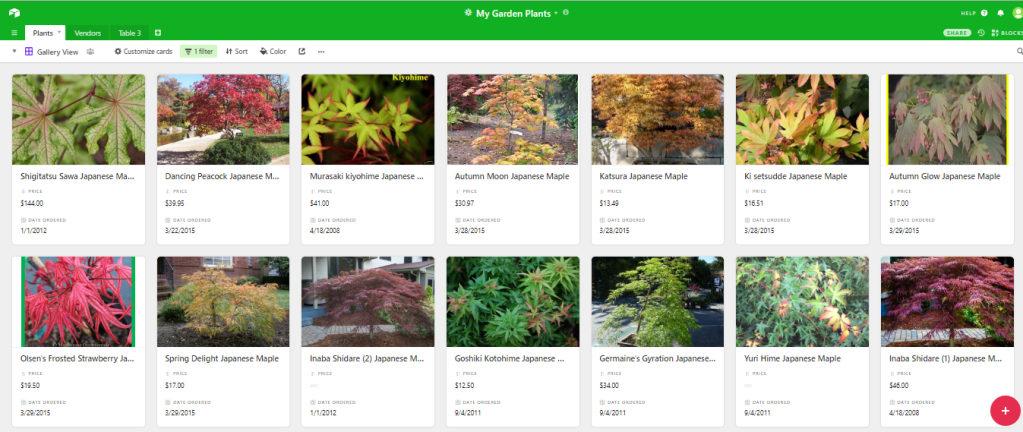Image resolution: width=1023 pixels, height=432 pixels.
Task: Expand the views sidebar arrow before Gallery View
Action: [14, 51]
